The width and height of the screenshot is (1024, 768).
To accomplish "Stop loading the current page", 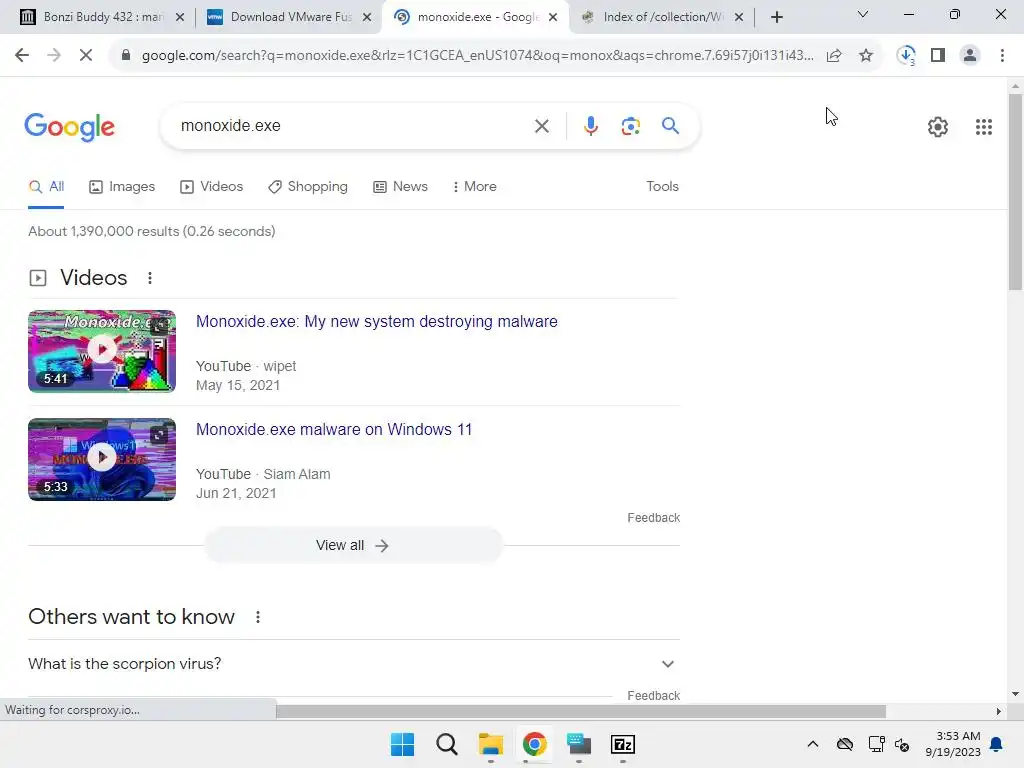I will 86,56.
